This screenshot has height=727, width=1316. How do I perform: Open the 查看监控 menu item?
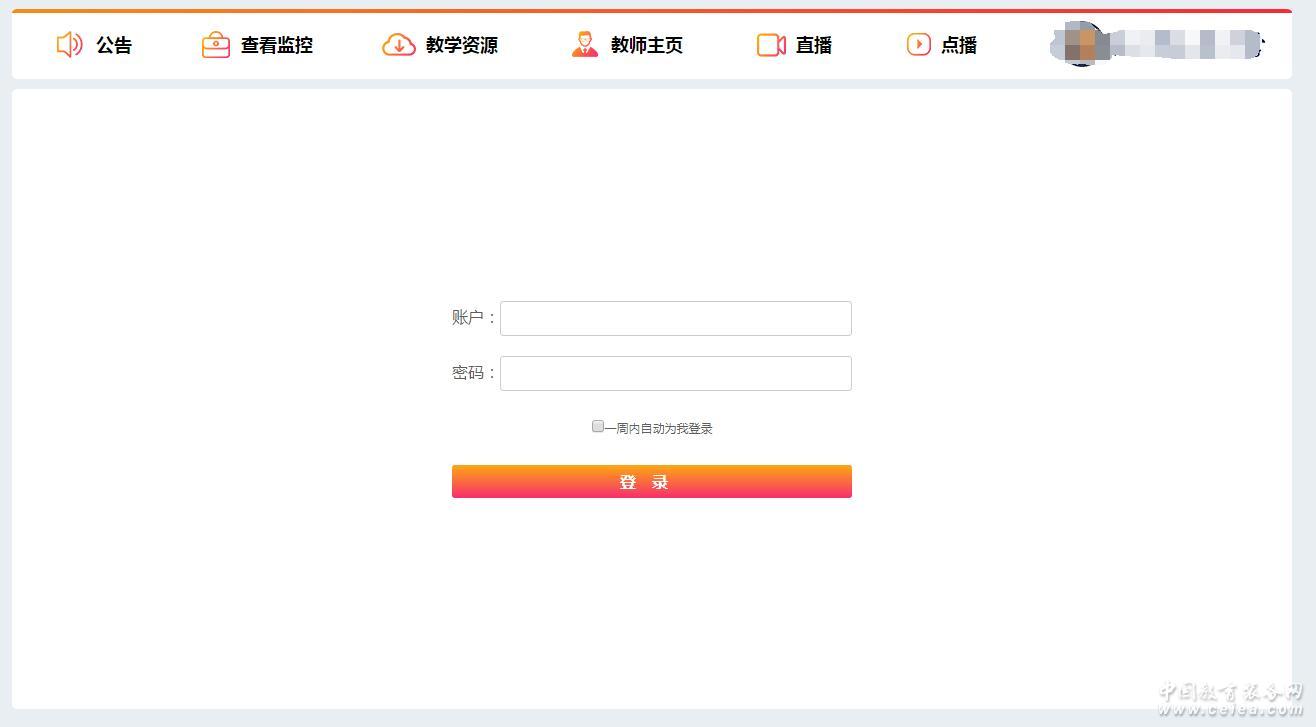pyautogui.click(x=277, y=45)
